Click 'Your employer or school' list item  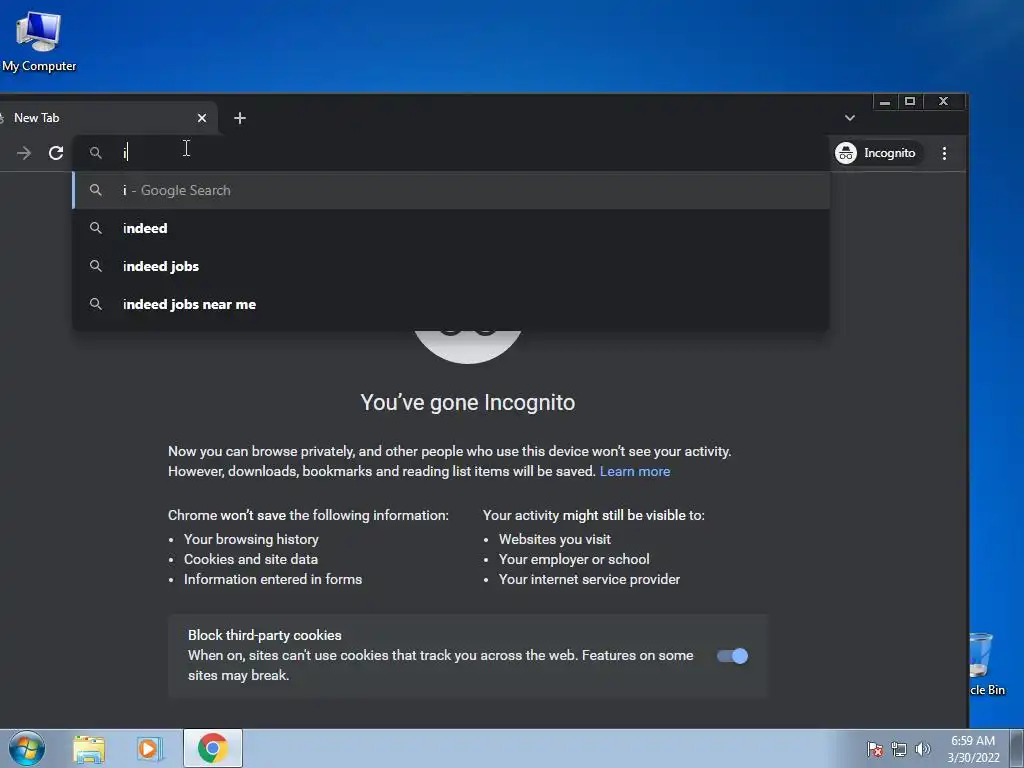tap(574, 560)
